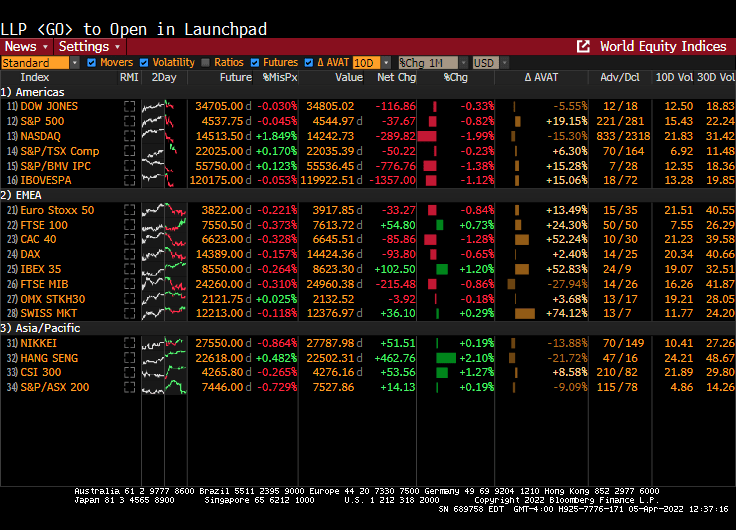This screenshot has width=736, height=530.
Task: Click the NIKKEI 2Day mini chart
Action: click(163, 343)
